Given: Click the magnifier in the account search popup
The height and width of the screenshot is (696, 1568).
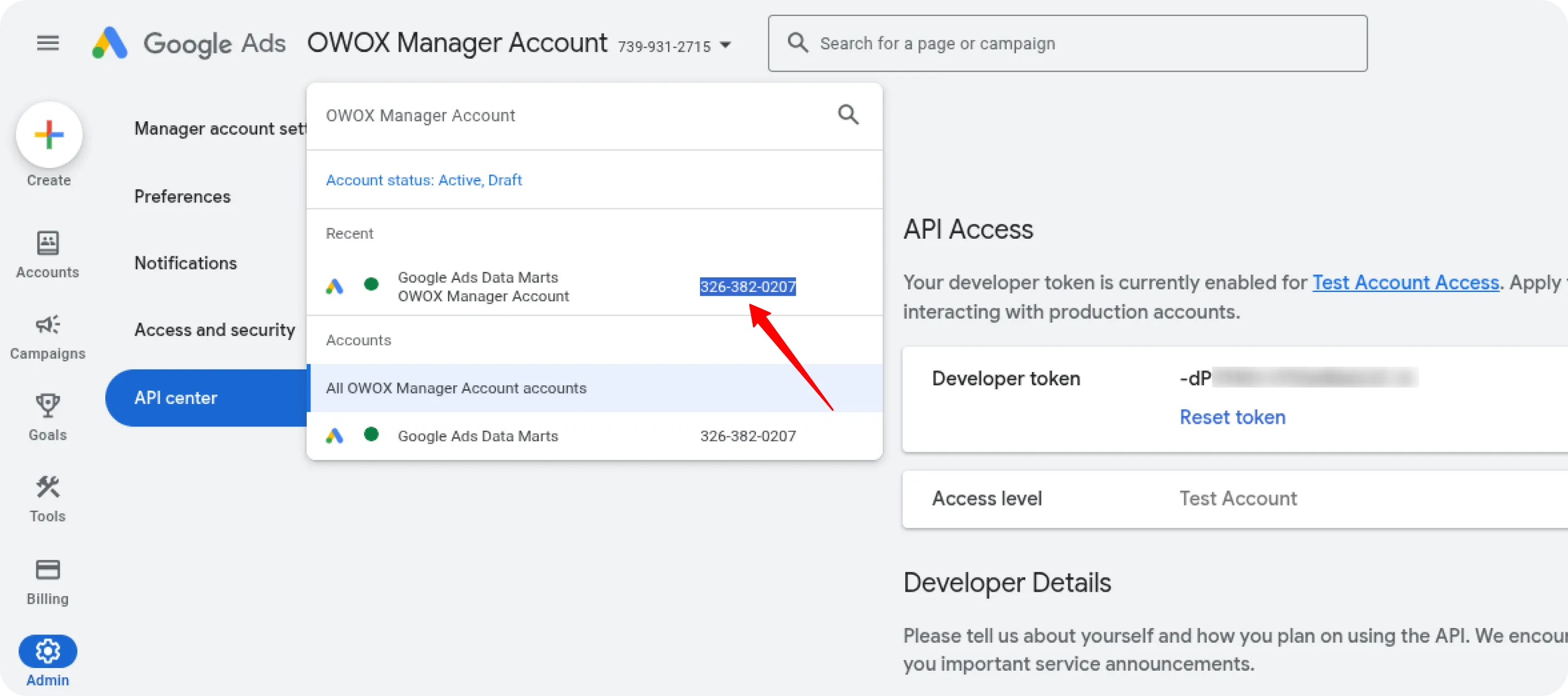Looking at the screenshot, I should 849,115.
